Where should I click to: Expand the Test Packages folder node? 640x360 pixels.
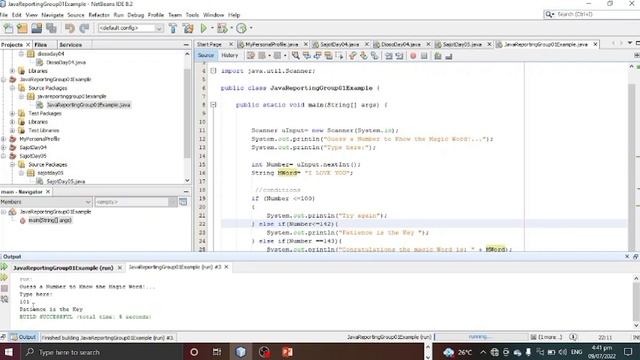pyautogui.click(x=13, y=113)
